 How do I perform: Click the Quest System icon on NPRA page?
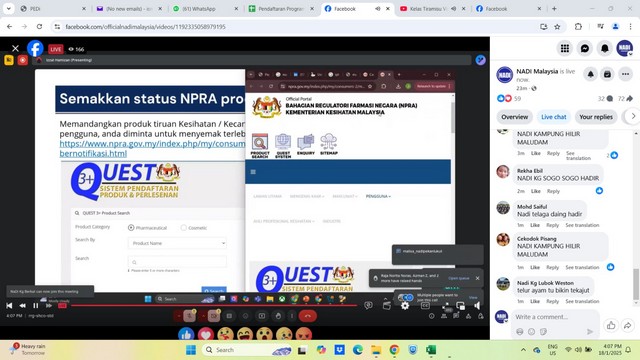coord(283,145)
